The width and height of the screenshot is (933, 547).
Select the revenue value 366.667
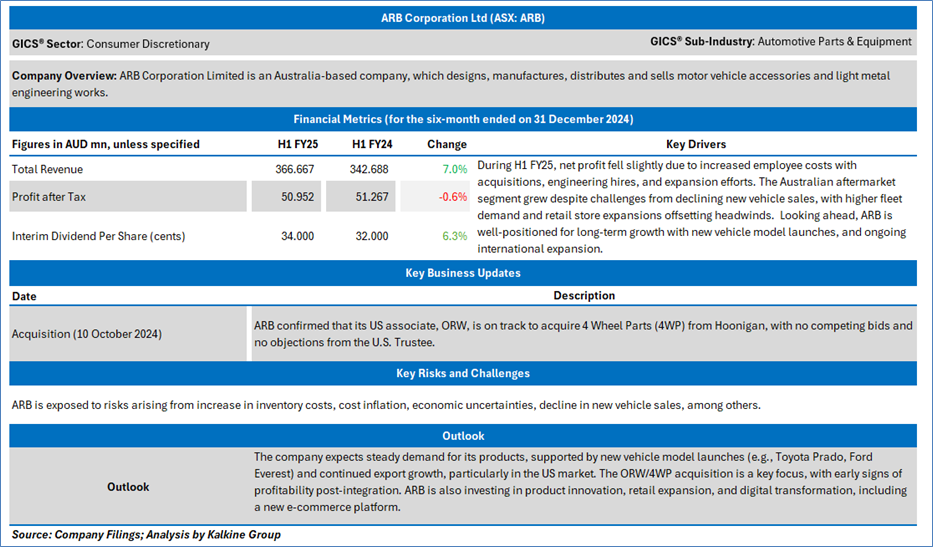pyautogui.click(x=295, y=170)
